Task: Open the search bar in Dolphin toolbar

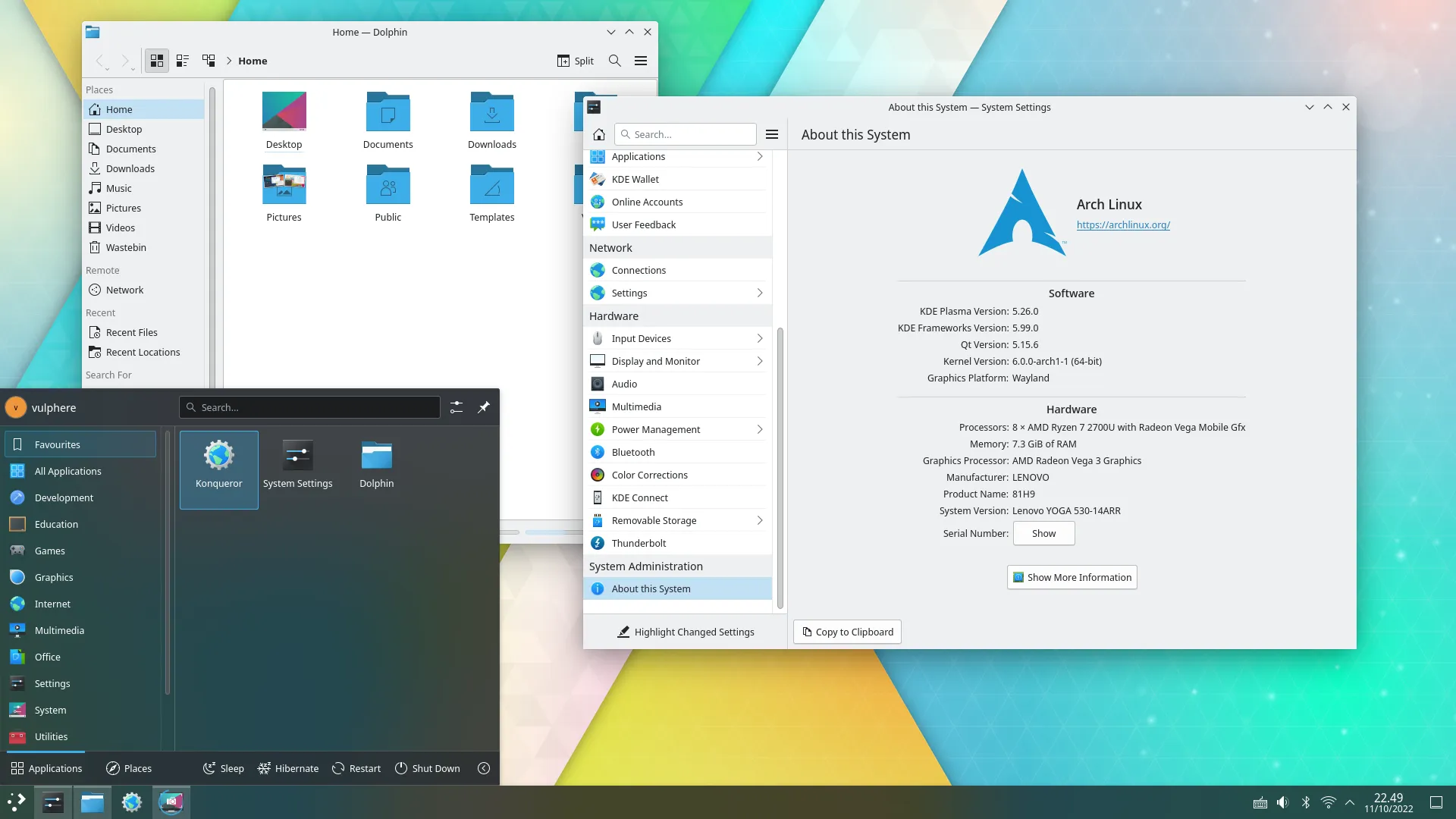Action: coord(614,61)
